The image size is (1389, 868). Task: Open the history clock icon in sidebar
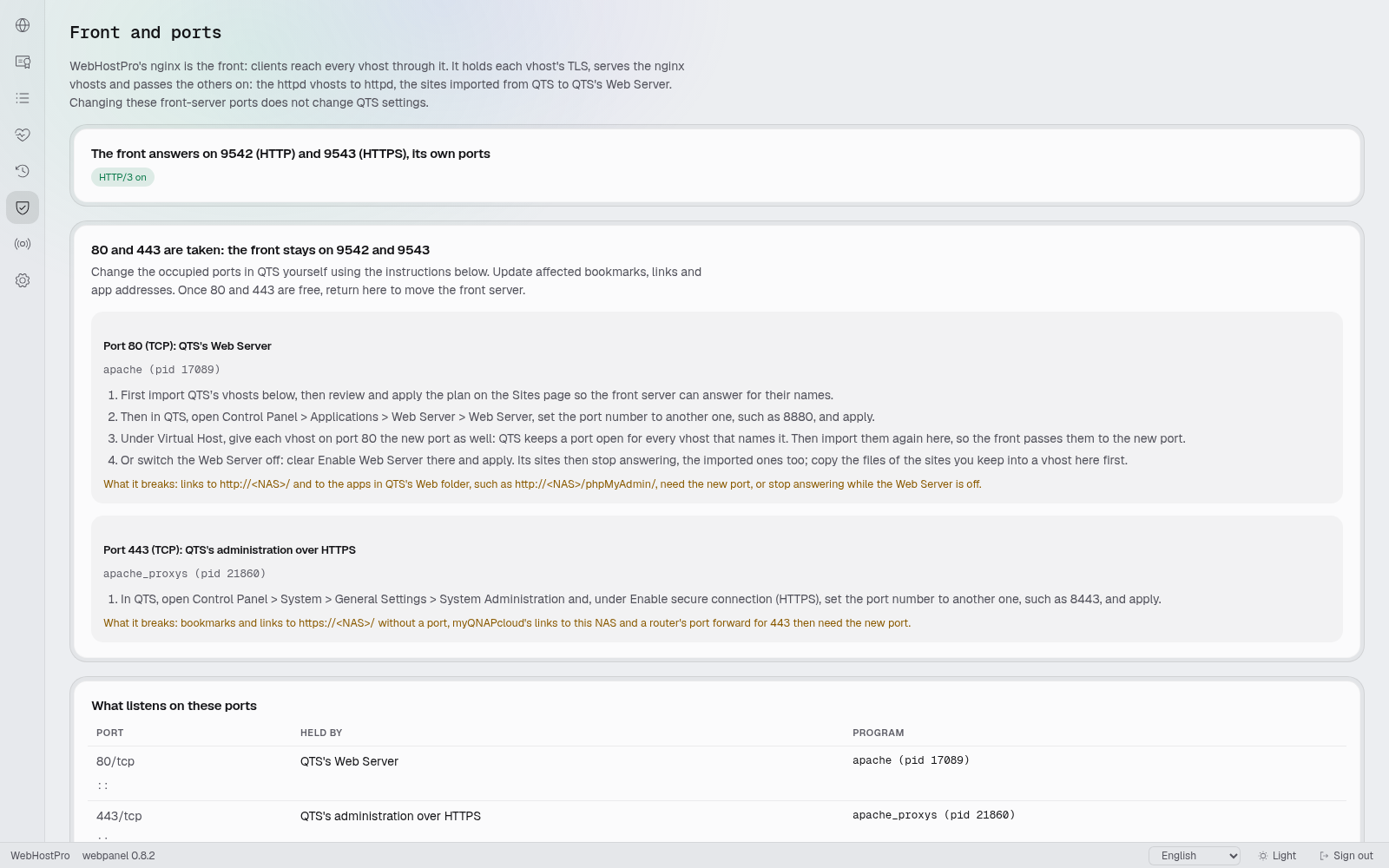[23, 171]
